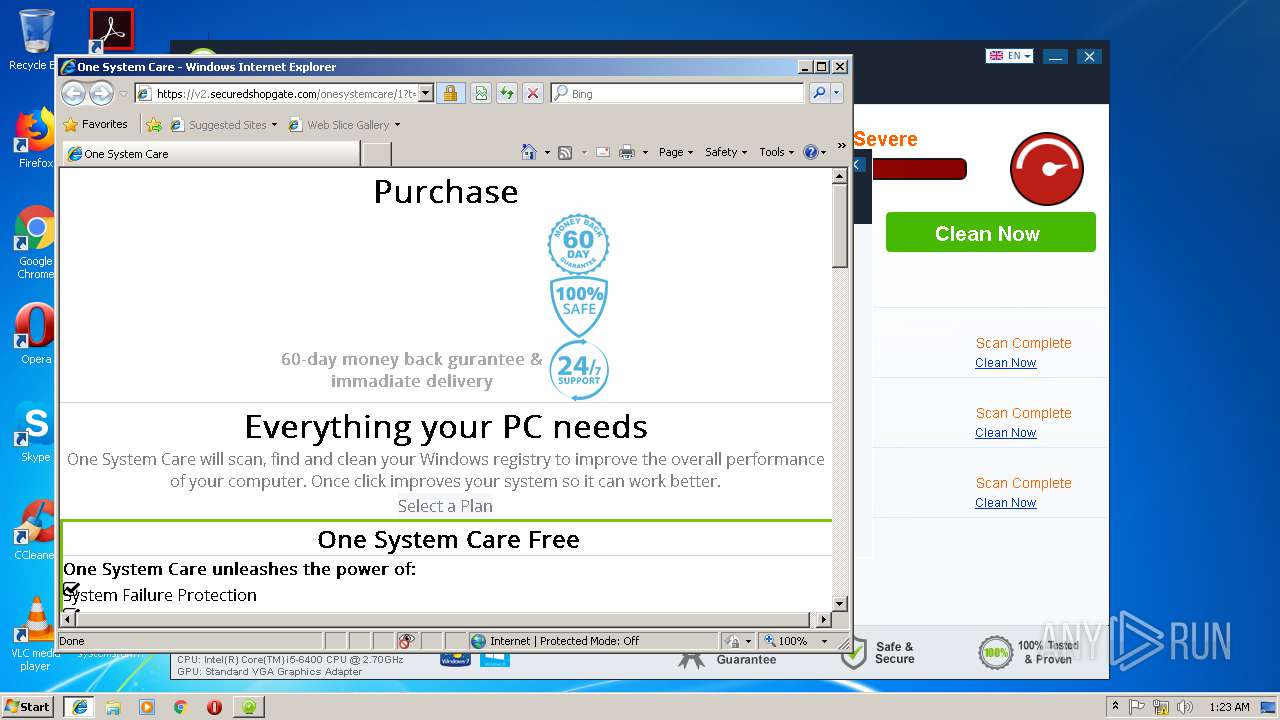Open a new blank tab

coord(376,154)
